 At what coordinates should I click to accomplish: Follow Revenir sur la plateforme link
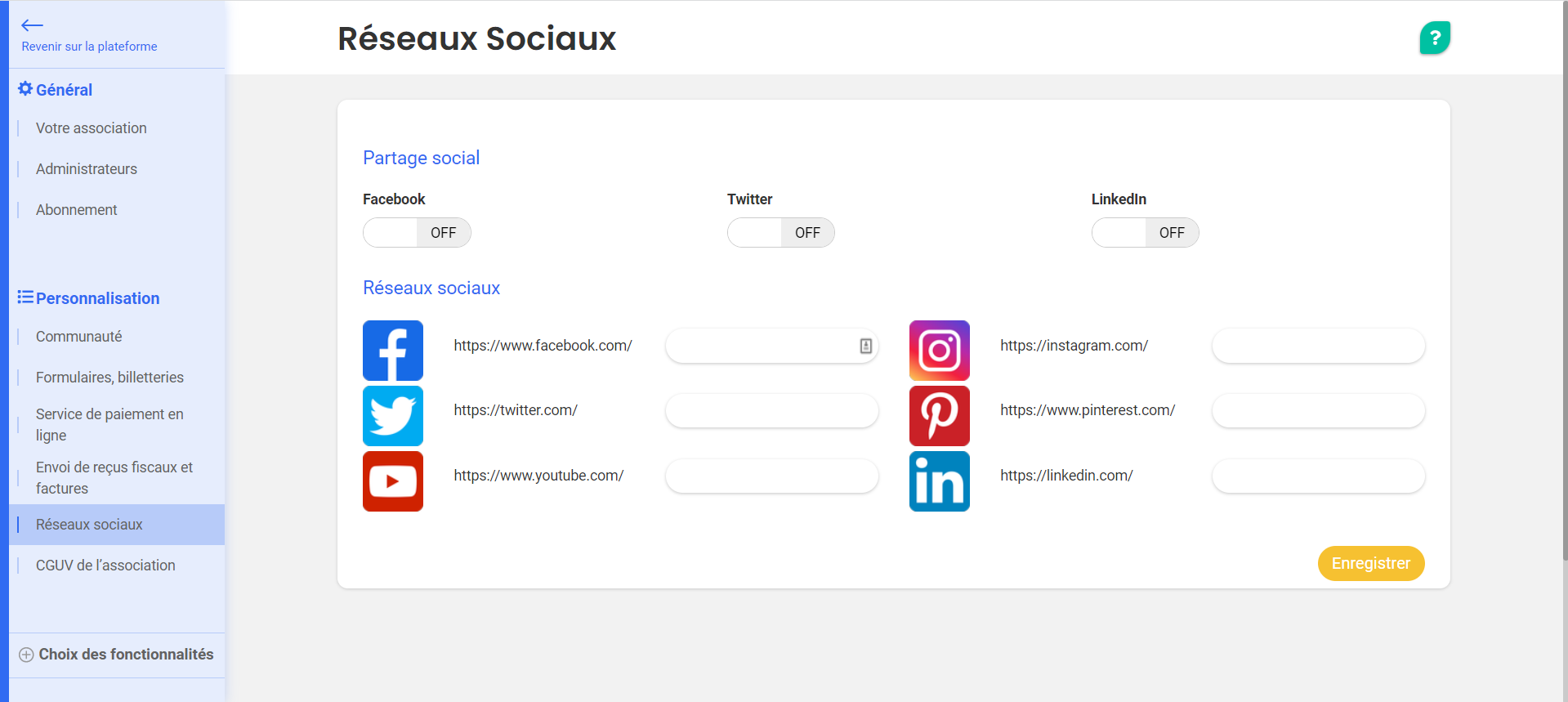pyautogui.click(x=89, y=47)
